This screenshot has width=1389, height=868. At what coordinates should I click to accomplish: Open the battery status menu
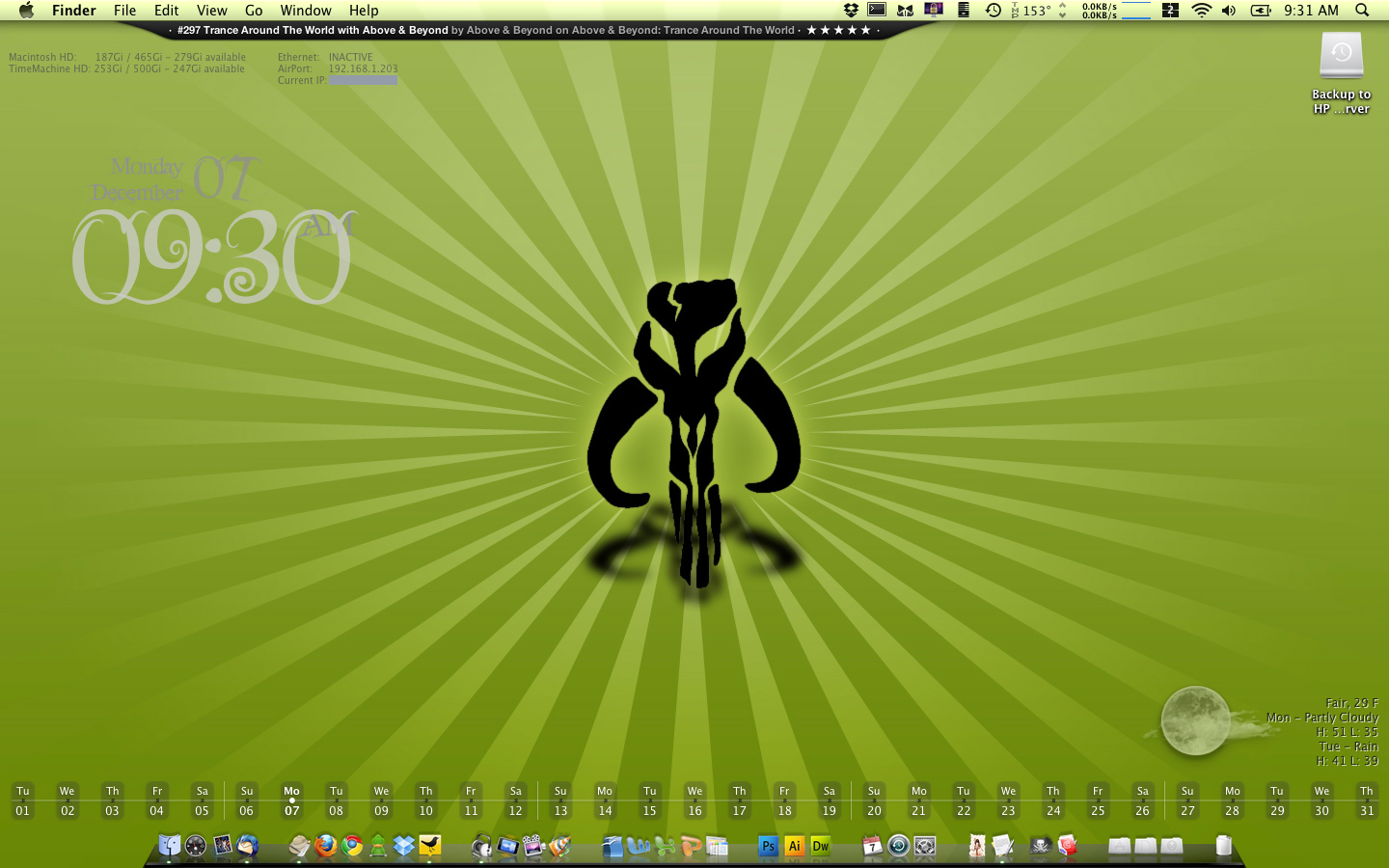pyautogui.click(x=1261, y=11)
